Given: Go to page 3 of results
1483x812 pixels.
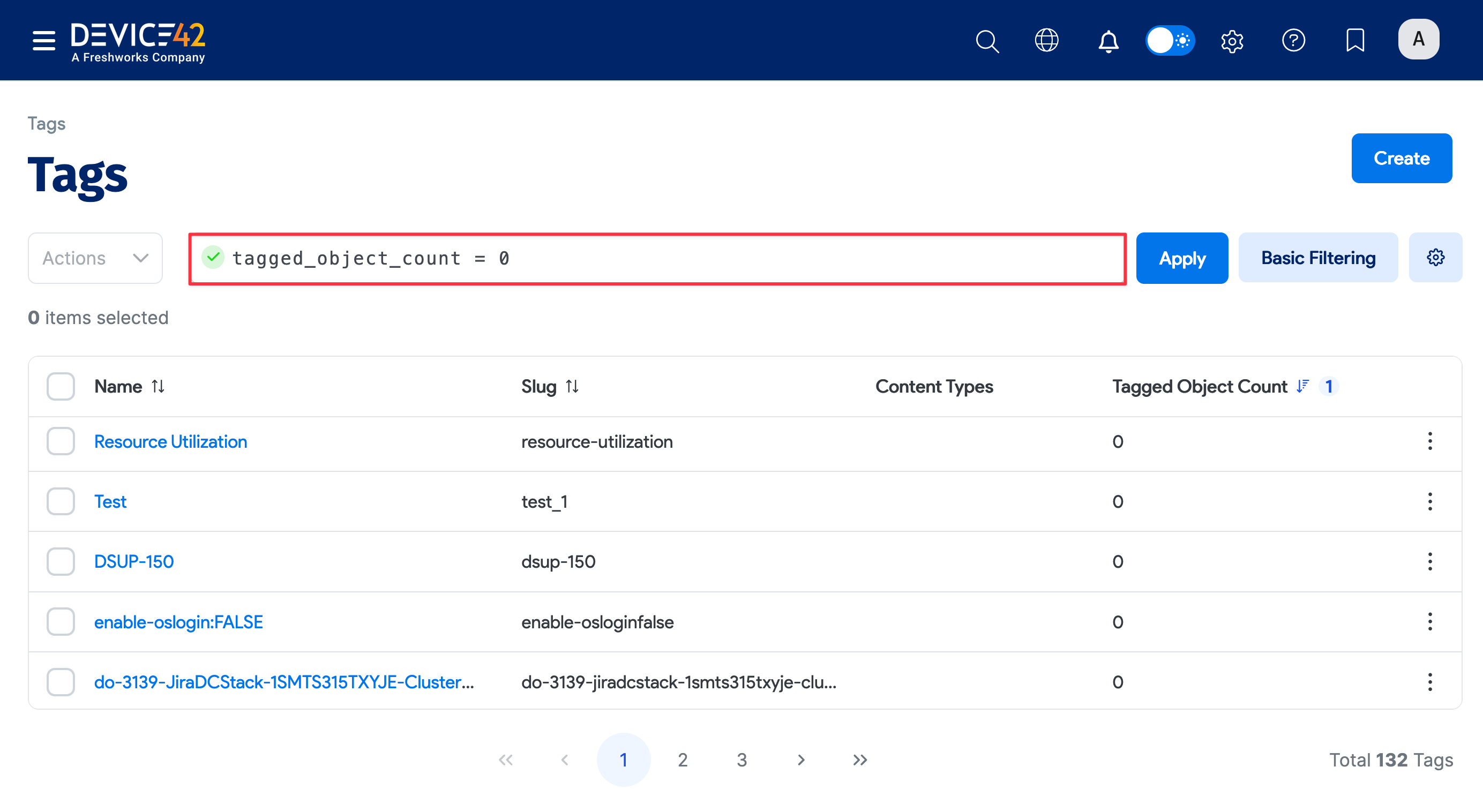Looking at the screenshot, I should pyautogui.click(x=741, y=760).
